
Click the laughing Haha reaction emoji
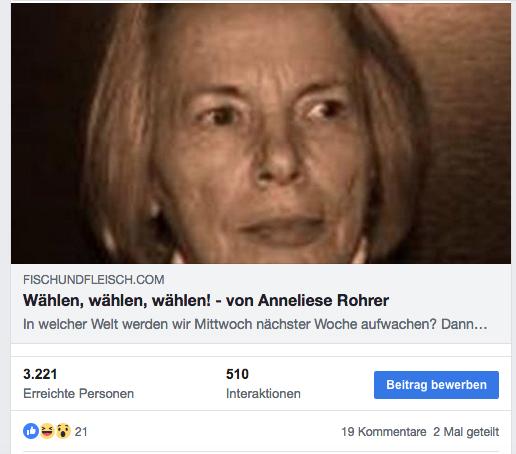47,431
